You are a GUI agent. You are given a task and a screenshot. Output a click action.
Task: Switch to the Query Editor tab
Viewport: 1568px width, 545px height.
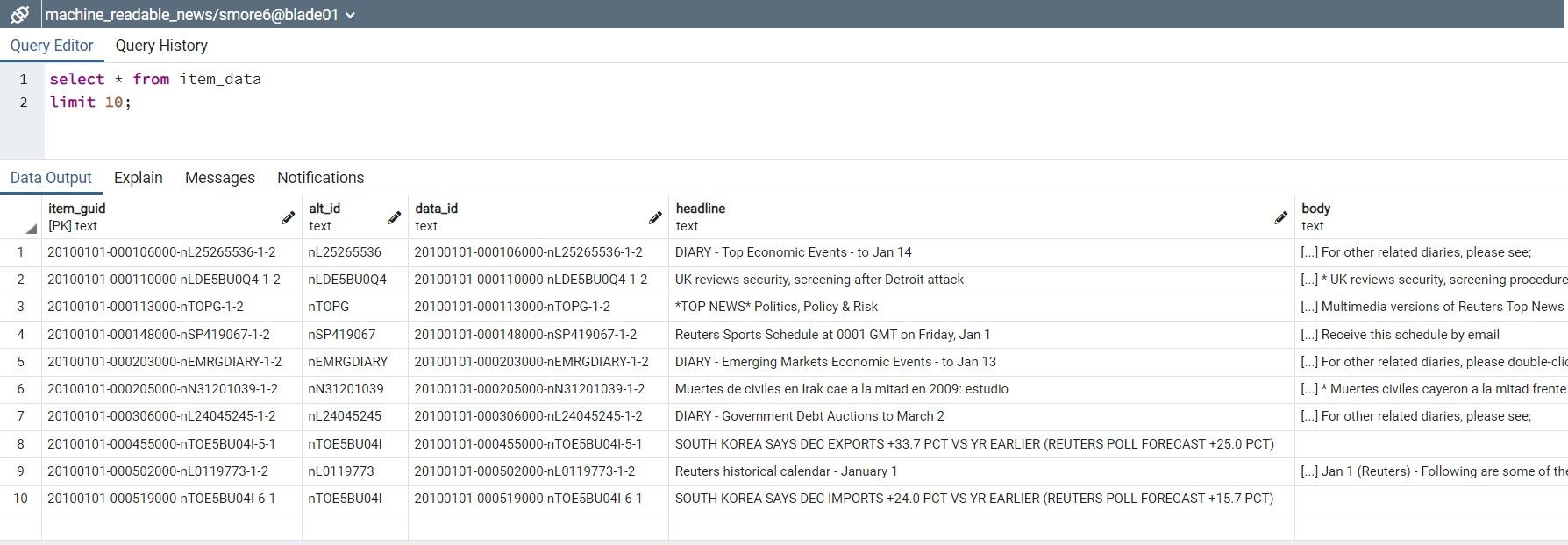[52, 46]
